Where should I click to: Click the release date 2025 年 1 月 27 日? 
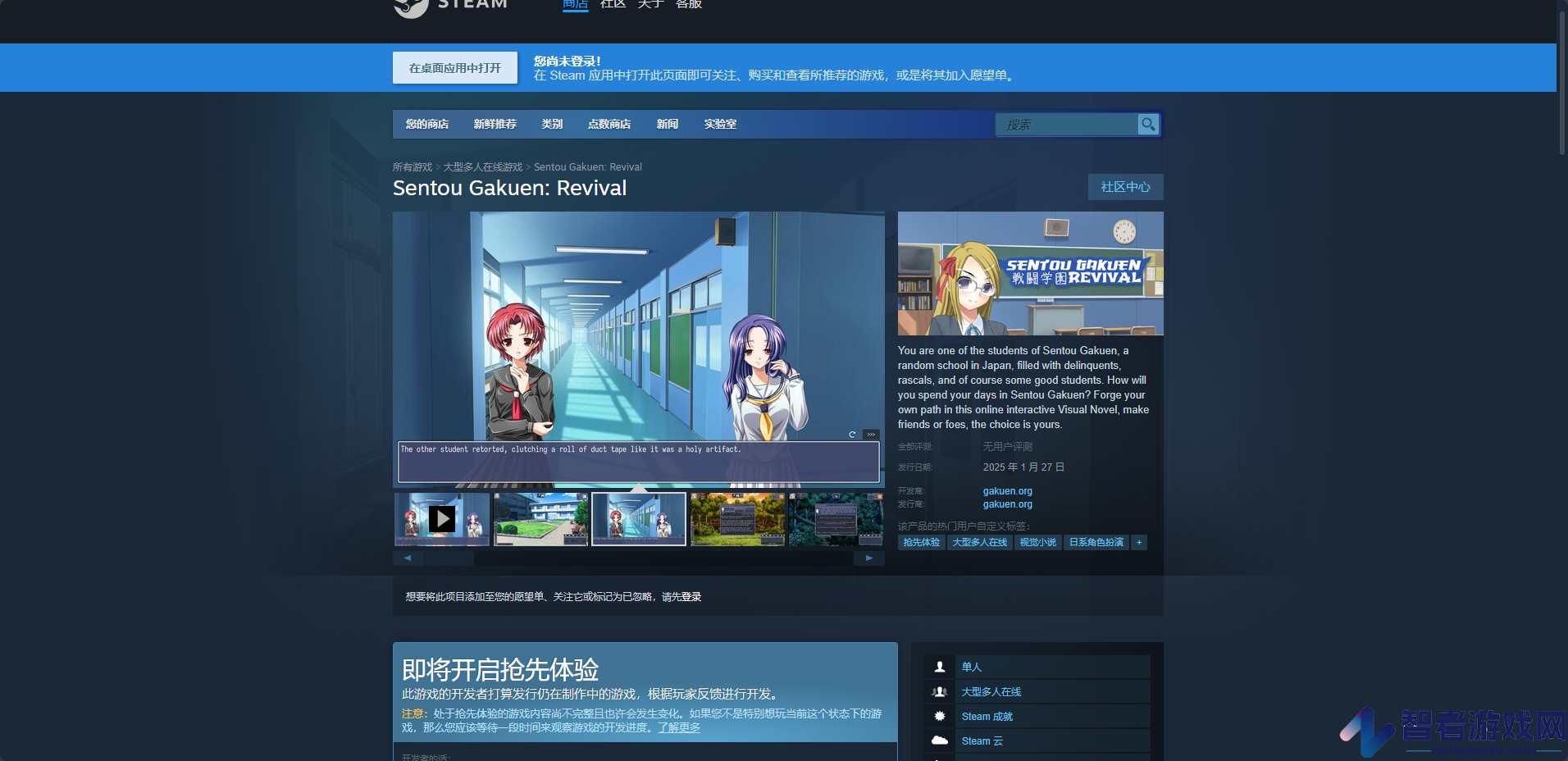[x=1023, y=467]
